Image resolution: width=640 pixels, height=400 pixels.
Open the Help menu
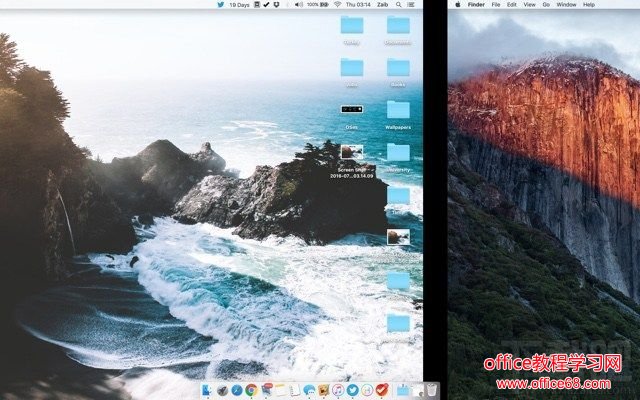click(x=589, y=4)
